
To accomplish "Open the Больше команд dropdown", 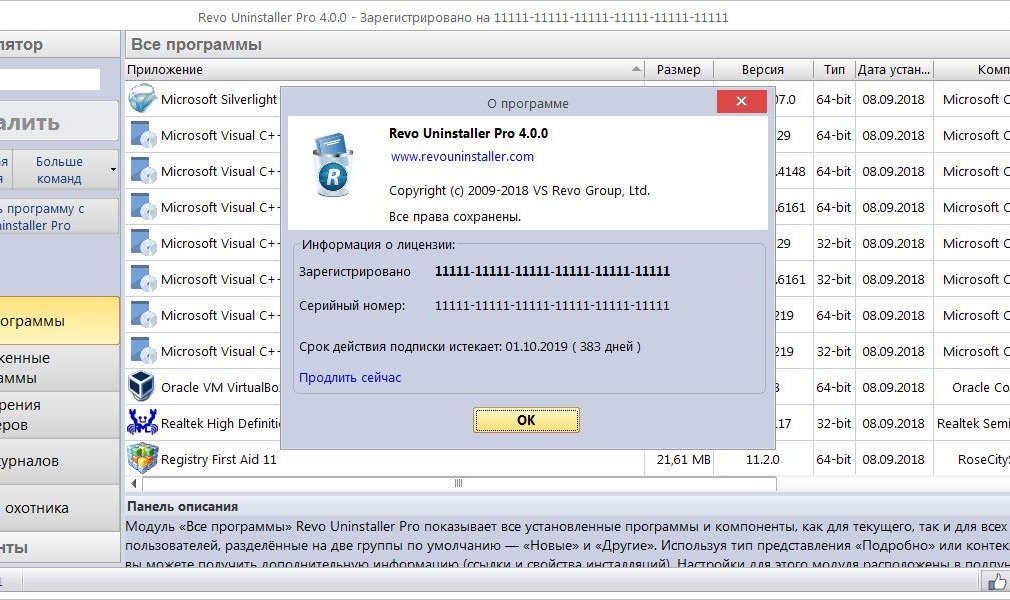I will [x=66, y=170].
